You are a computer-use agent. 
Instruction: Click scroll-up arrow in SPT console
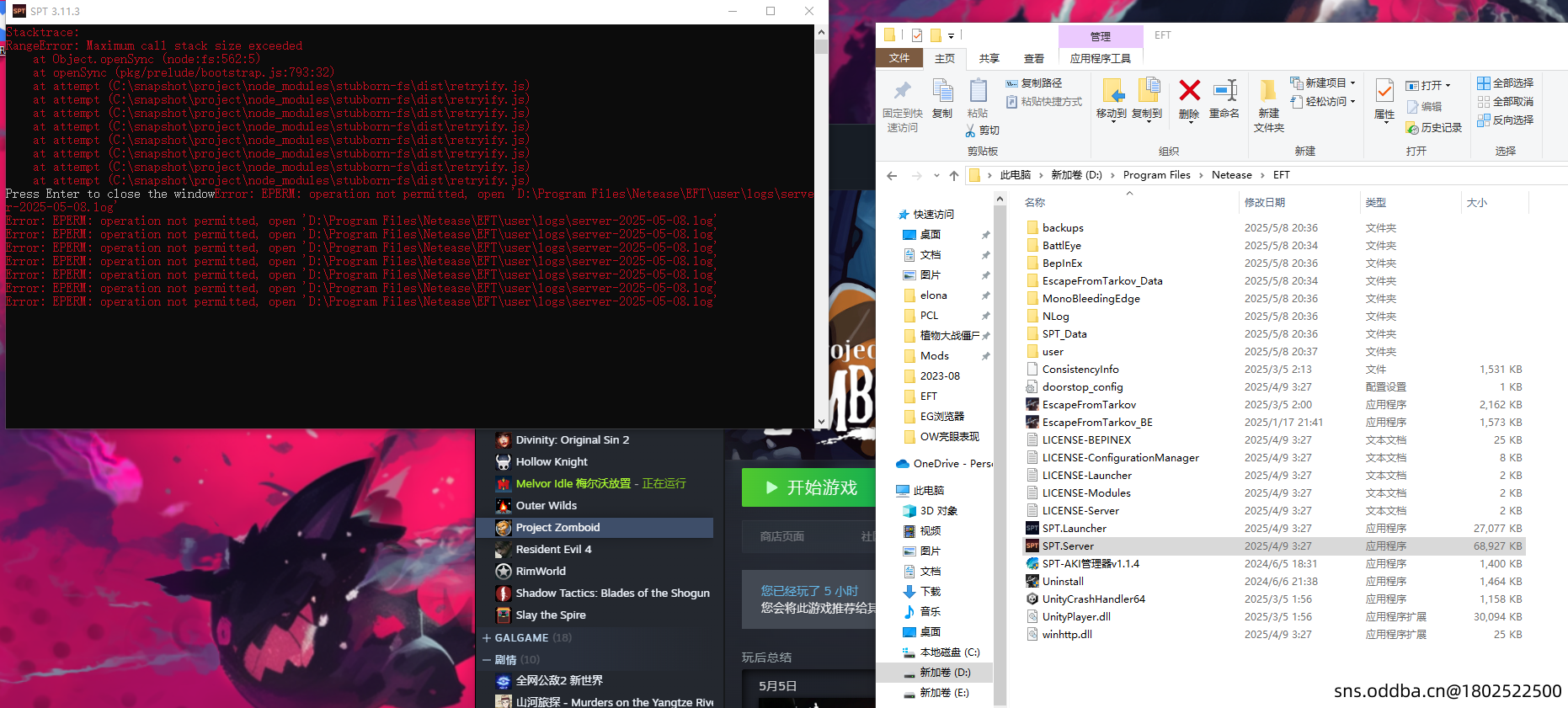[x=821, y=32]
